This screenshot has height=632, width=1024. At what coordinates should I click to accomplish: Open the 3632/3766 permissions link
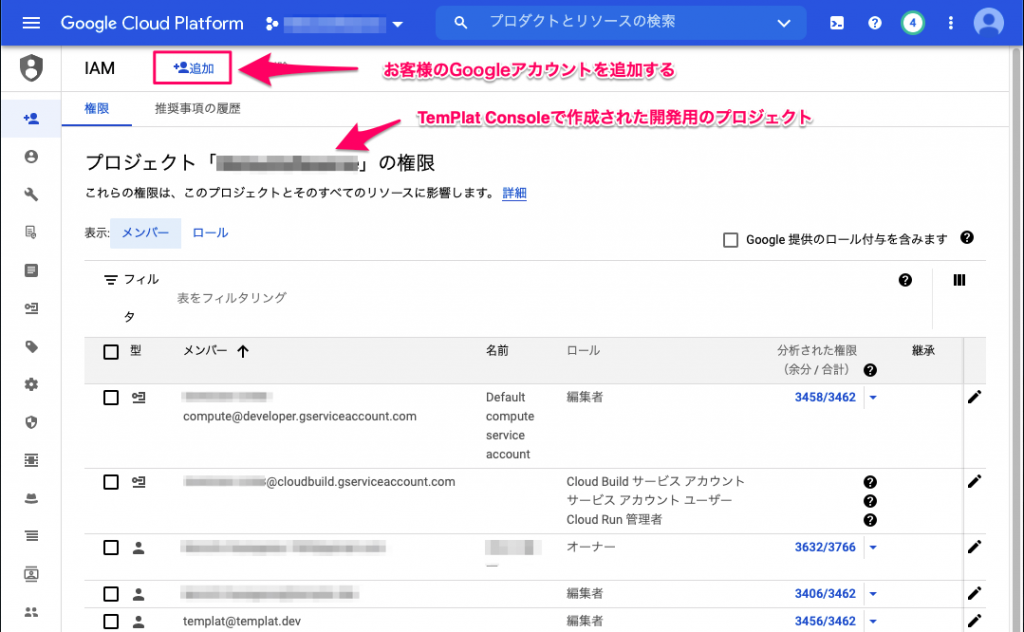(825, 547)
